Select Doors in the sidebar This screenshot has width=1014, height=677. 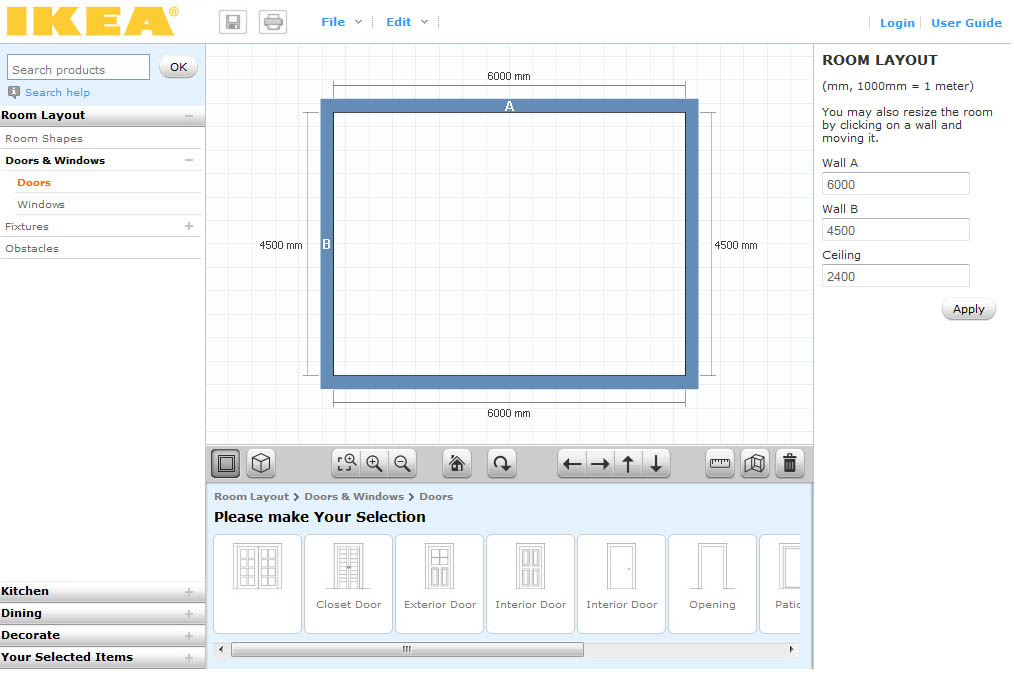coord(34,182)
